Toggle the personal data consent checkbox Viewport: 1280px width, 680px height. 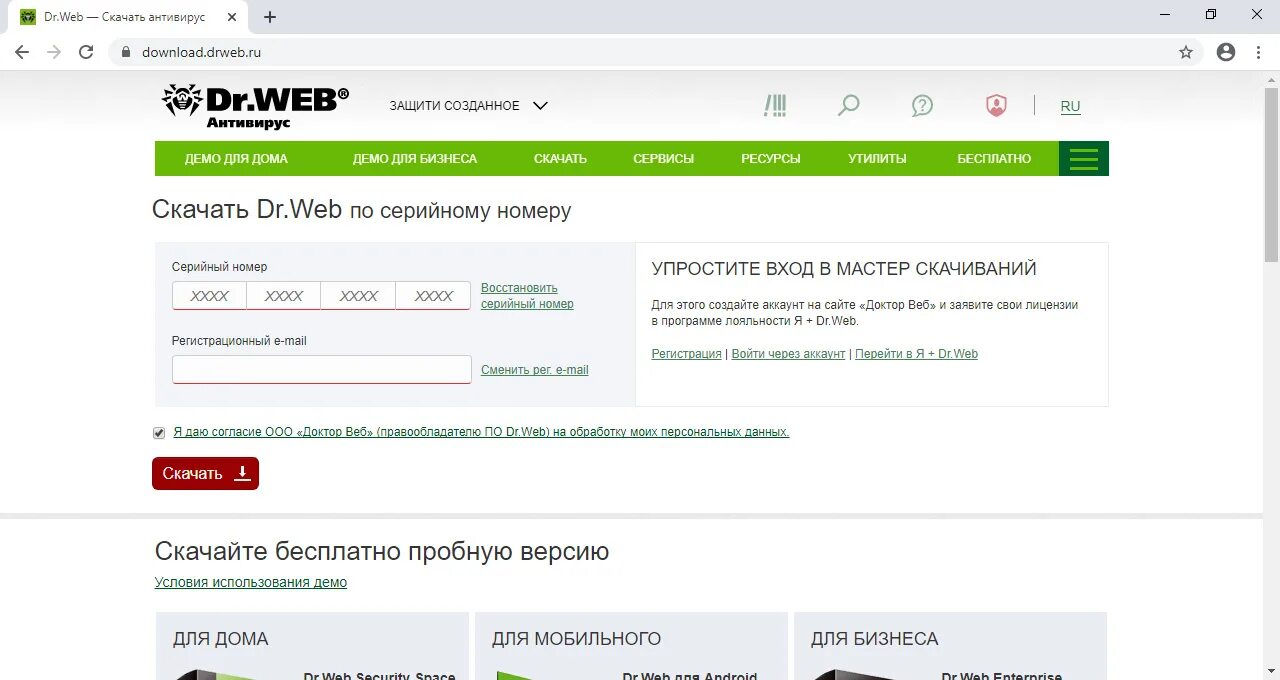point(159,433)
